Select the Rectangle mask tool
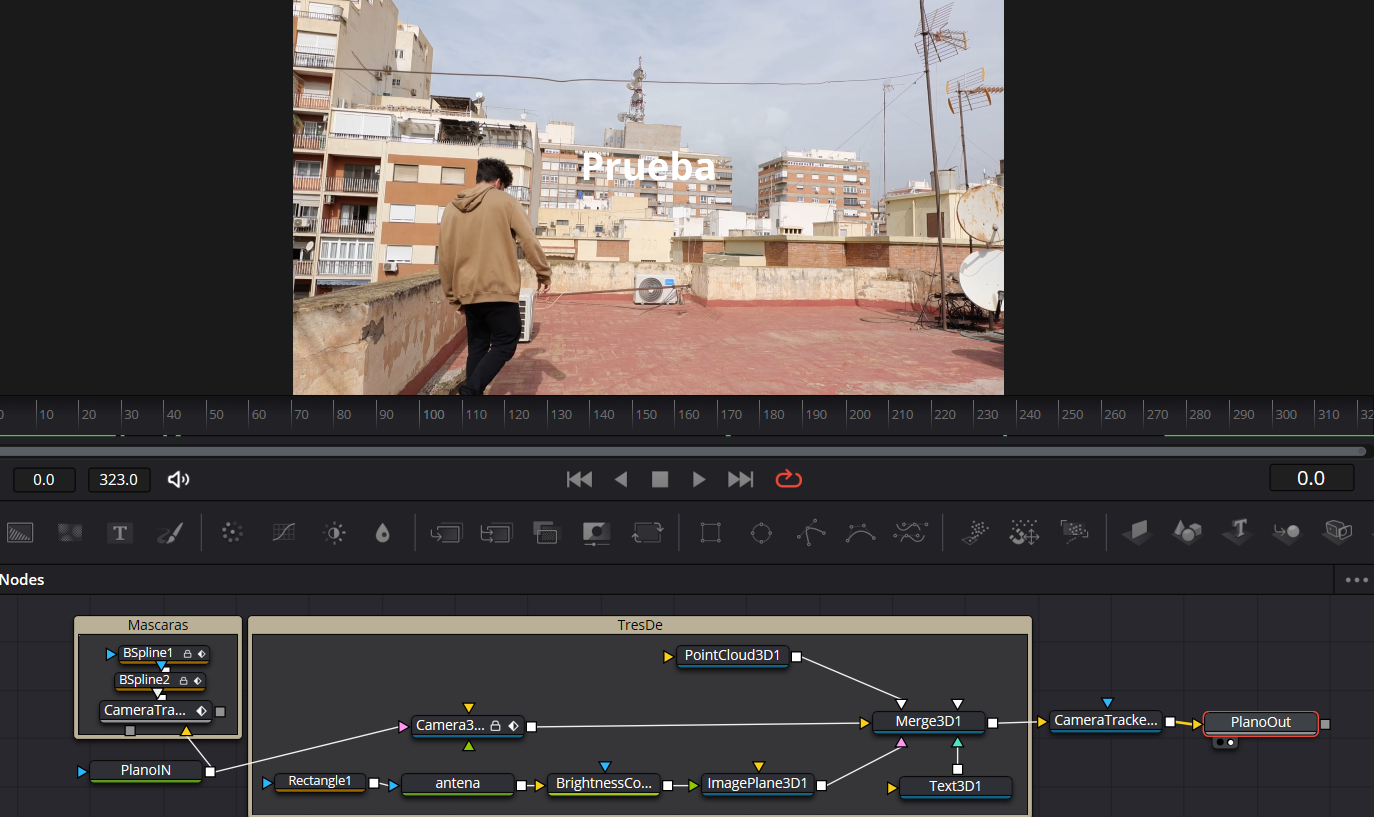Image resolution: width=1374 pixels, height=817 pixels. point(710,532)
